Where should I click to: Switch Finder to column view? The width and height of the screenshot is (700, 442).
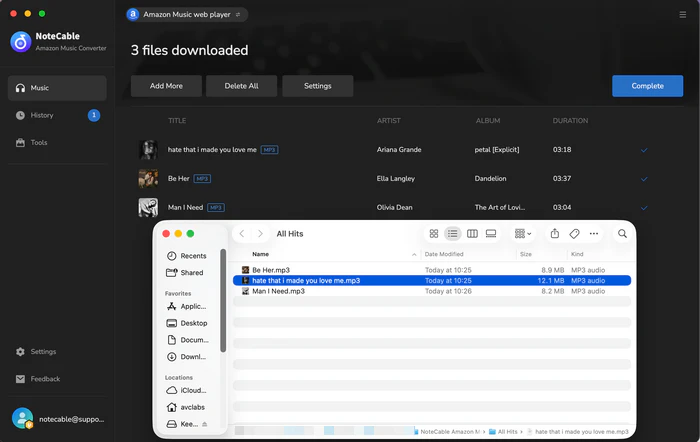point(472,234)
